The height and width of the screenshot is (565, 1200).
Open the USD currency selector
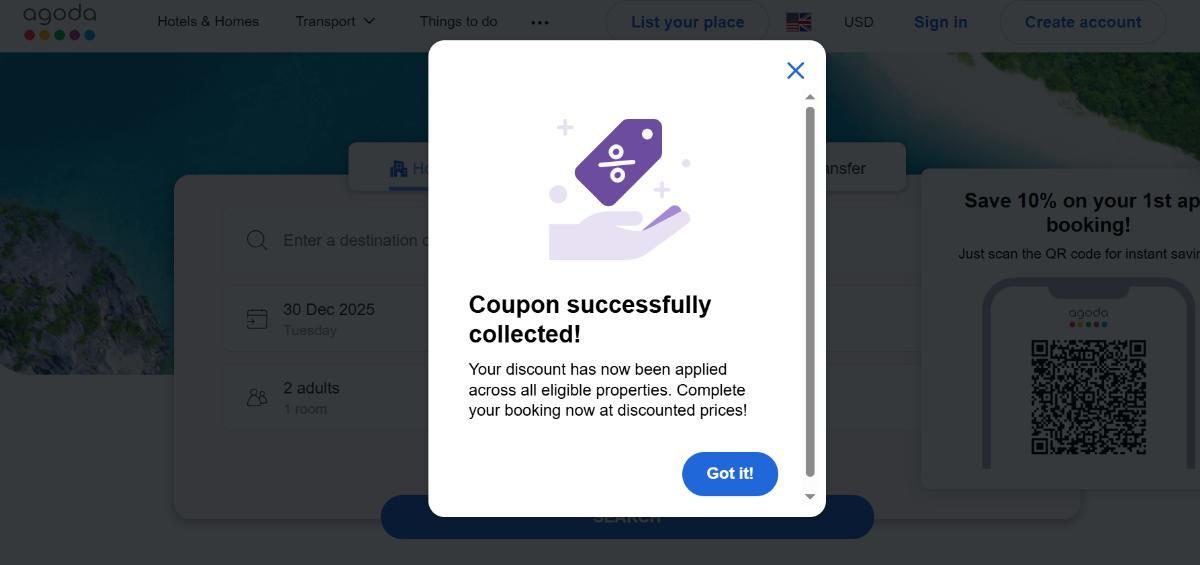tap(858, 22)
